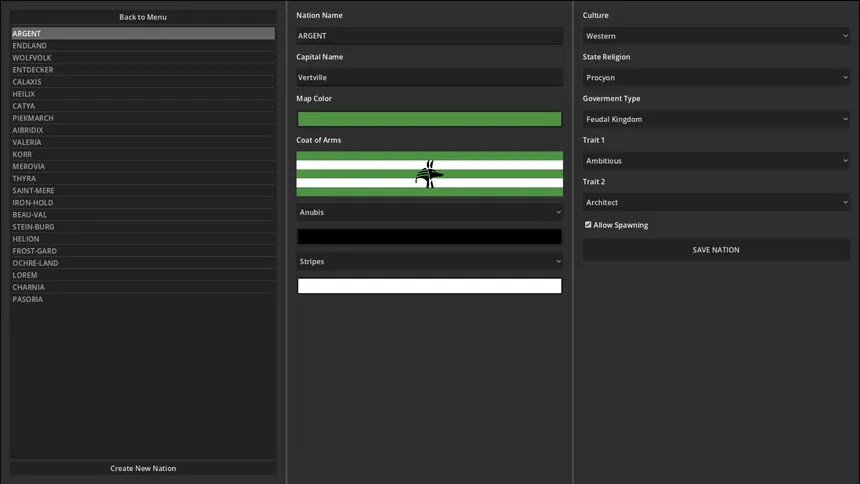Focus the Capital Name field Vertville

[429, 77]
